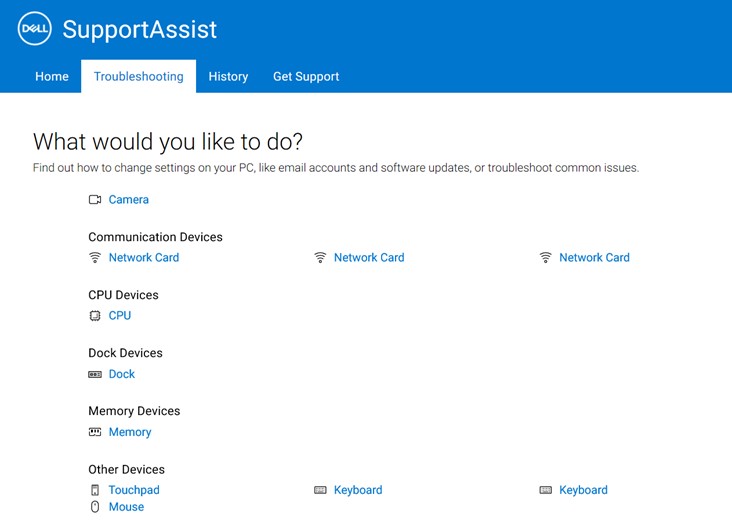Open the Dock troubleshooting link
Image resolution: width=732 pixels, height=531 pixels.
[122, 374]
